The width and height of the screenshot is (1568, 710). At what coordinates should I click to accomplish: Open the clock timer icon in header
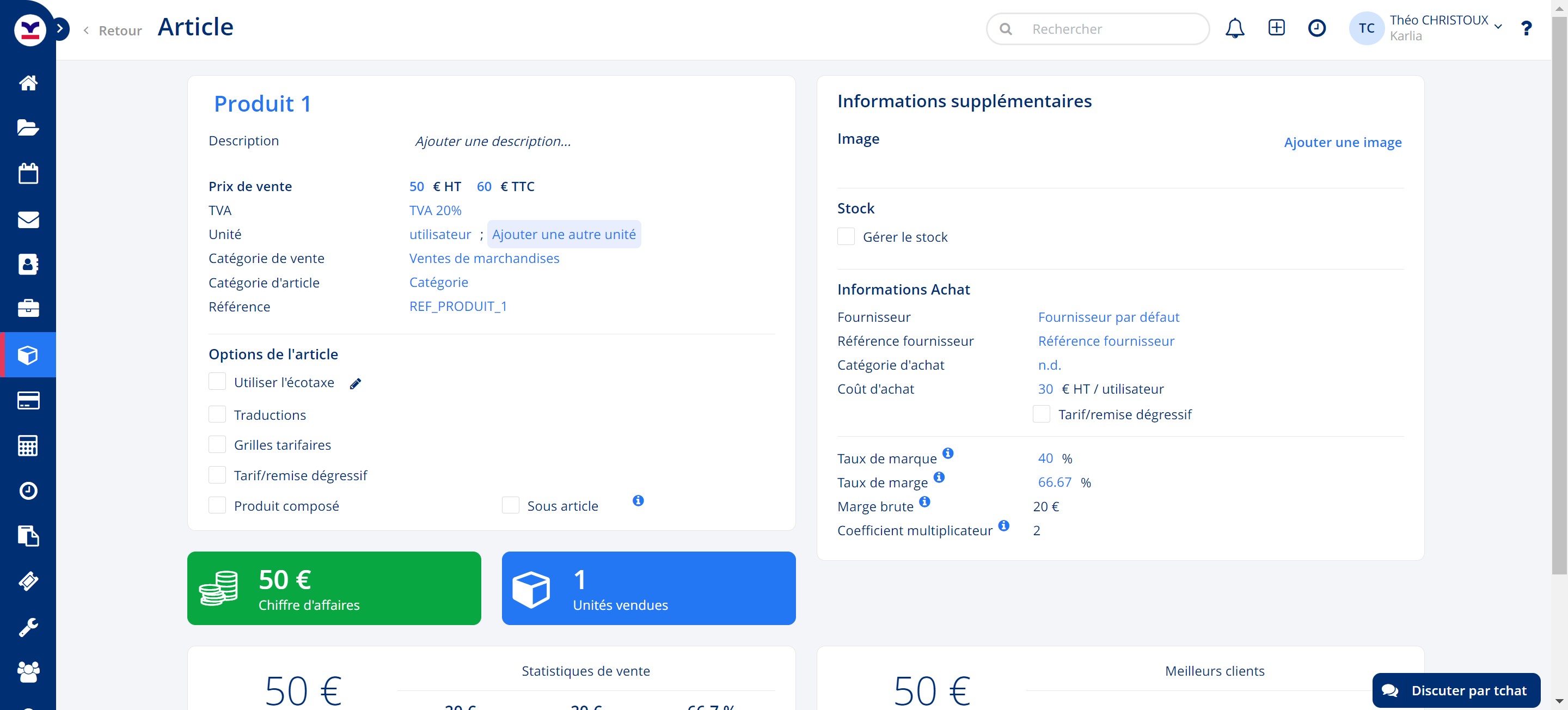pos(1316,28)
